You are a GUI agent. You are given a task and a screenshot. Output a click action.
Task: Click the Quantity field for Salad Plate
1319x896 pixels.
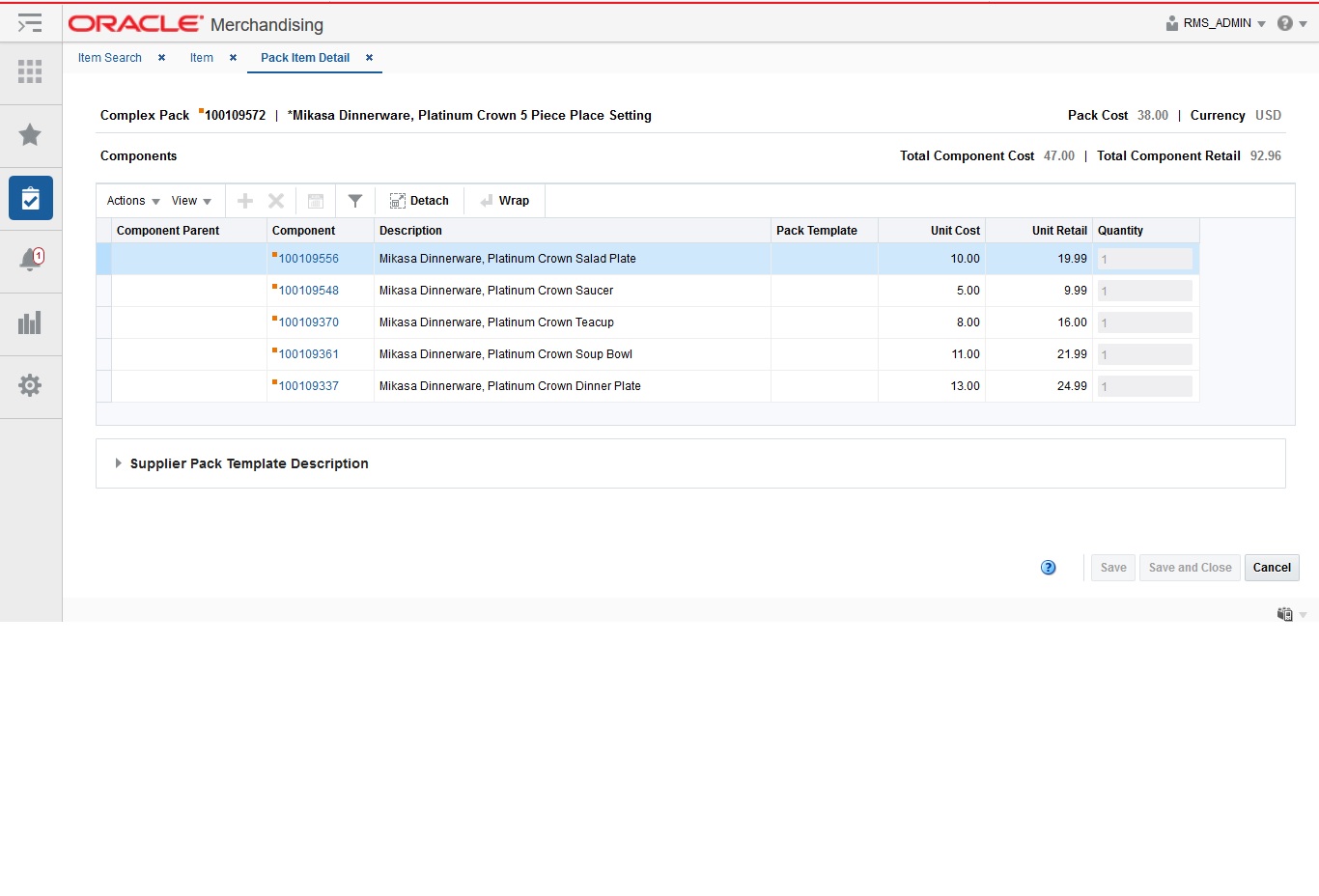pos(1145,259)
